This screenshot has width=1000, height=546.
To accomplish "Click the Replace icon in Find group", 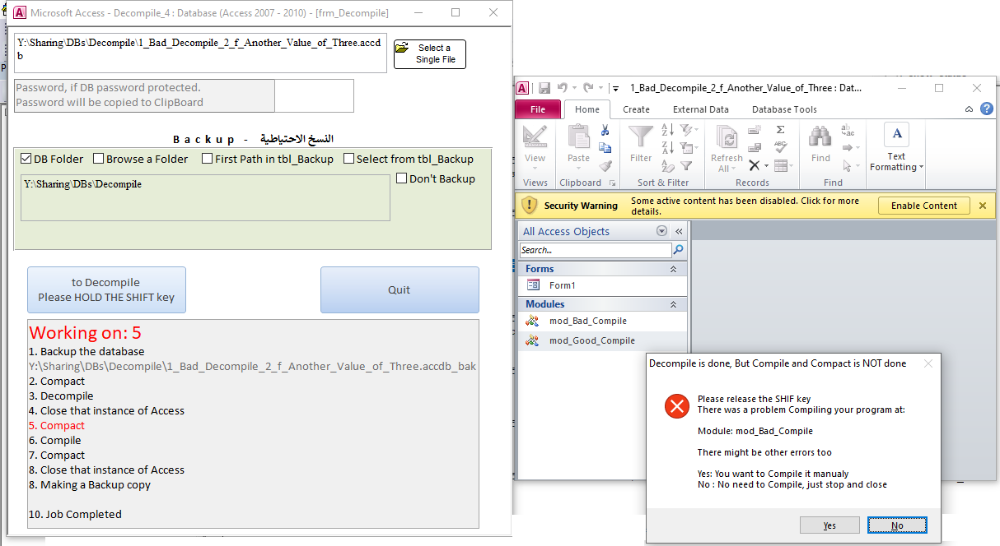I will (848, 130).
